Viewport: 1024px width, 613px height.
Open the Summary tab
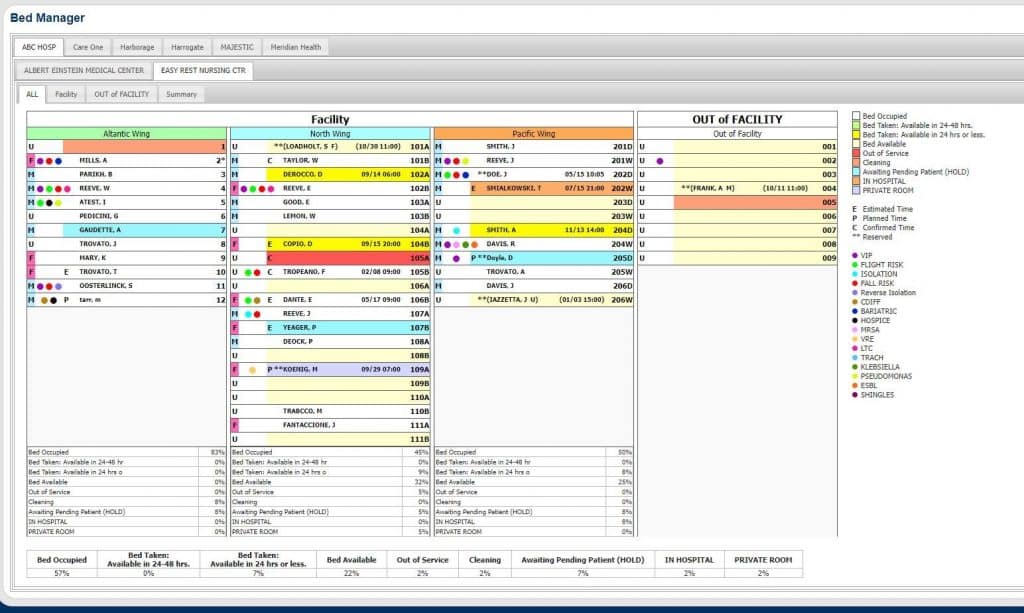tap(181, 94)
